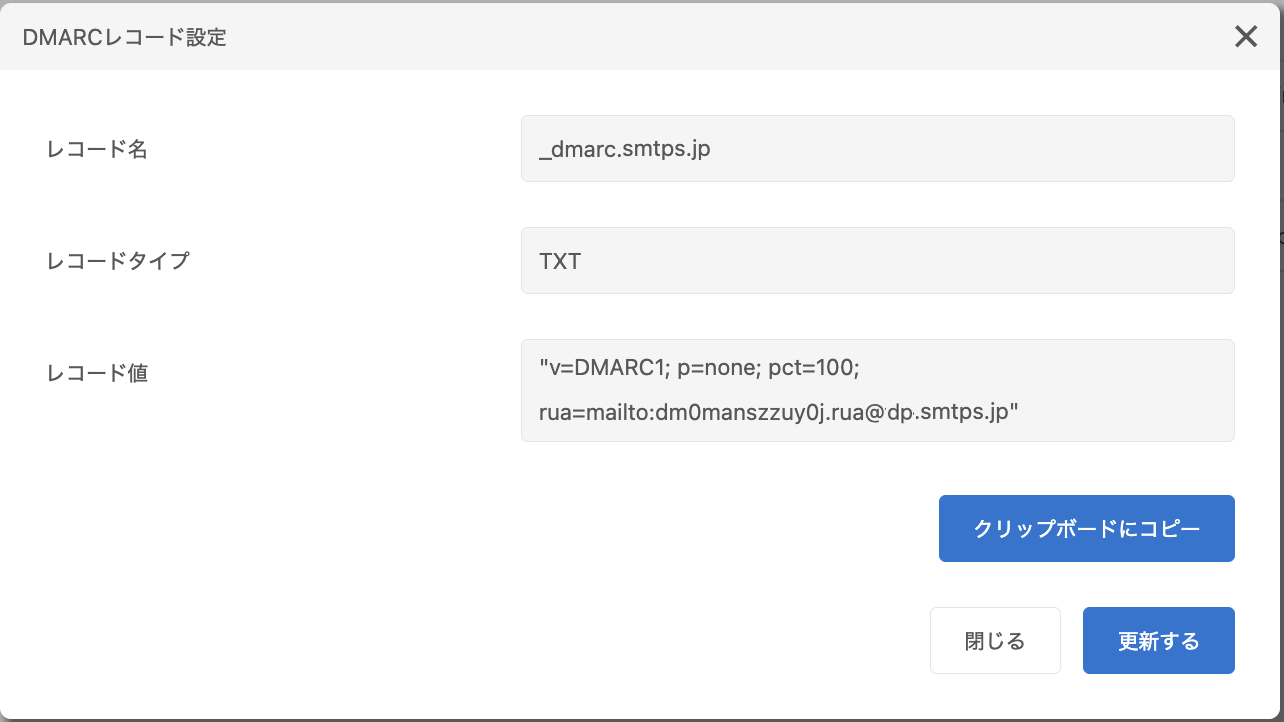Click the レコードタイプ label

(x=118, y=261)
